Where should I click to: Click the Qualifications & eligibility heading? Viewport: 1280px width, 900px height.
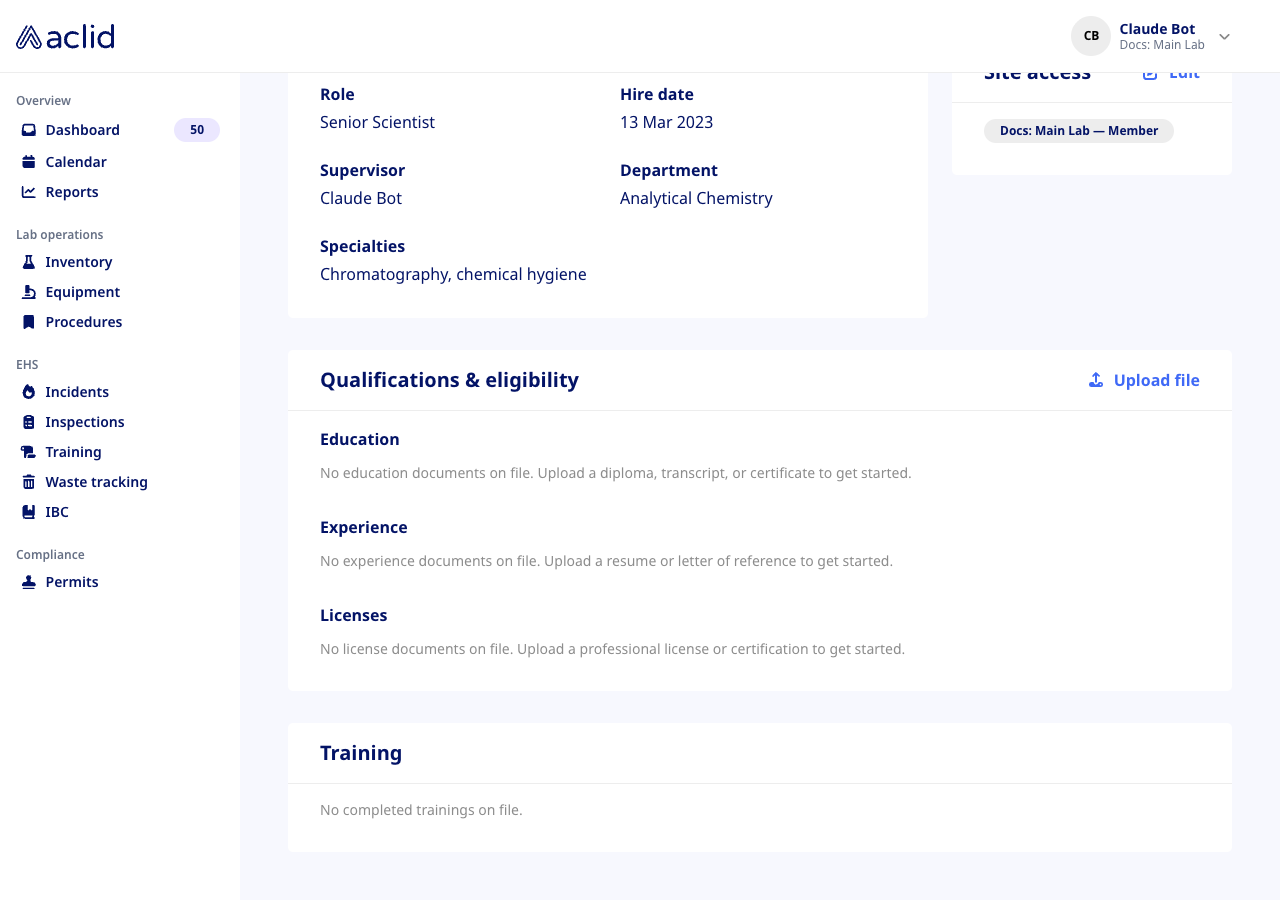(x=449, y=380)
